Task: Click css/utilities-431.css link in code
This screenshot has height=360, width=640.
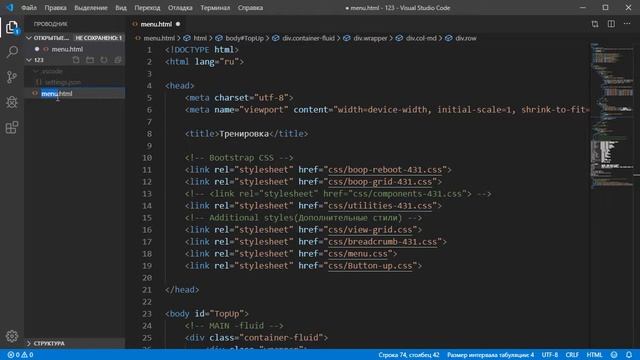Action: (x=380, y=206)
